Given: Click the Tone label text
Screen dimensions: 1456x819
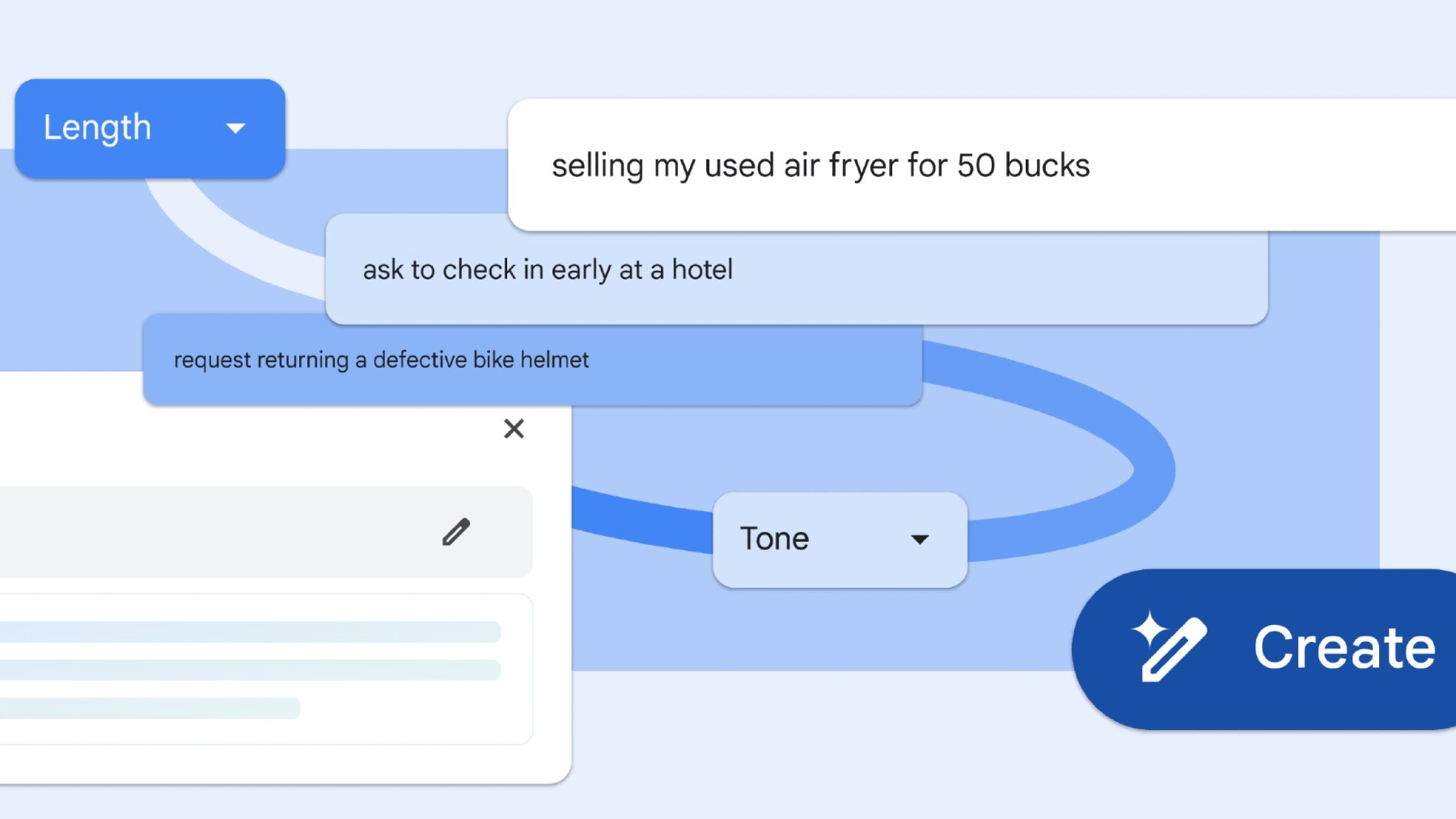Looking at the screenshot, I should (774, 539).
